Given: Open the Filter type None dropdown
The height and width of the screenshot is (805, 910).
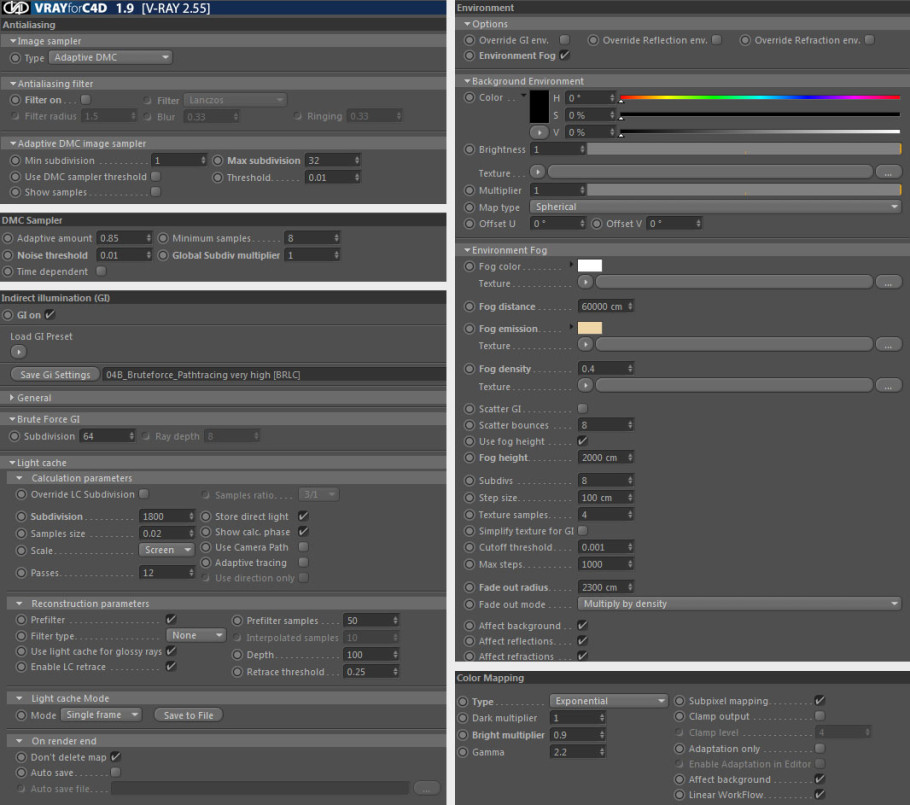Looking at the screenshot, I should tap(196, 636).
